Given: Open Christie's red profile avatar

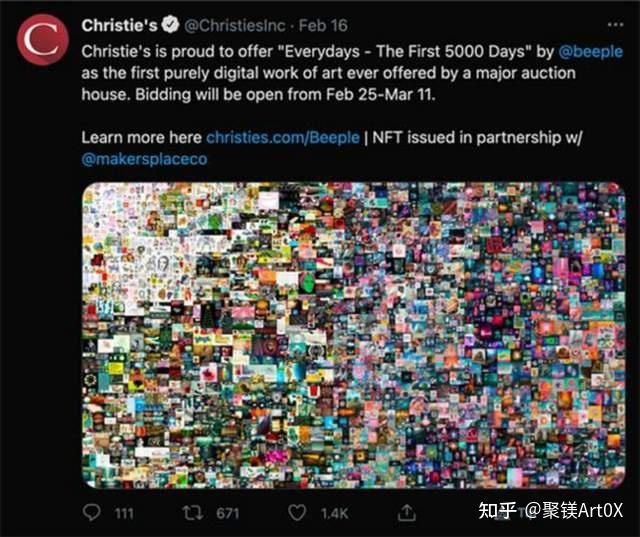Looking at the screenshot, I should (42, 40).
